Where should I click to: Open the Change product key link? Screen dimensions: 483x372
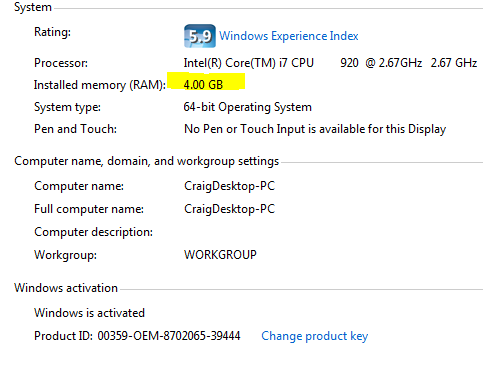(x=315, y=336)
